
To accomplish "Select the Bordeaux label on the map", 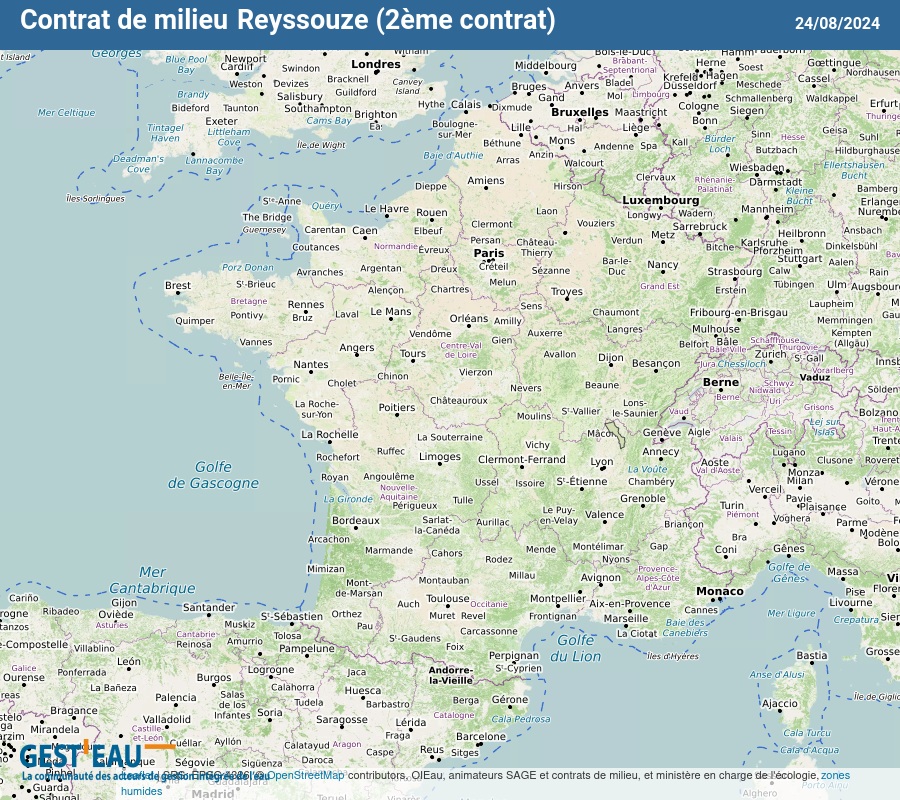I will pyautogui.click(x=356, y=521).
